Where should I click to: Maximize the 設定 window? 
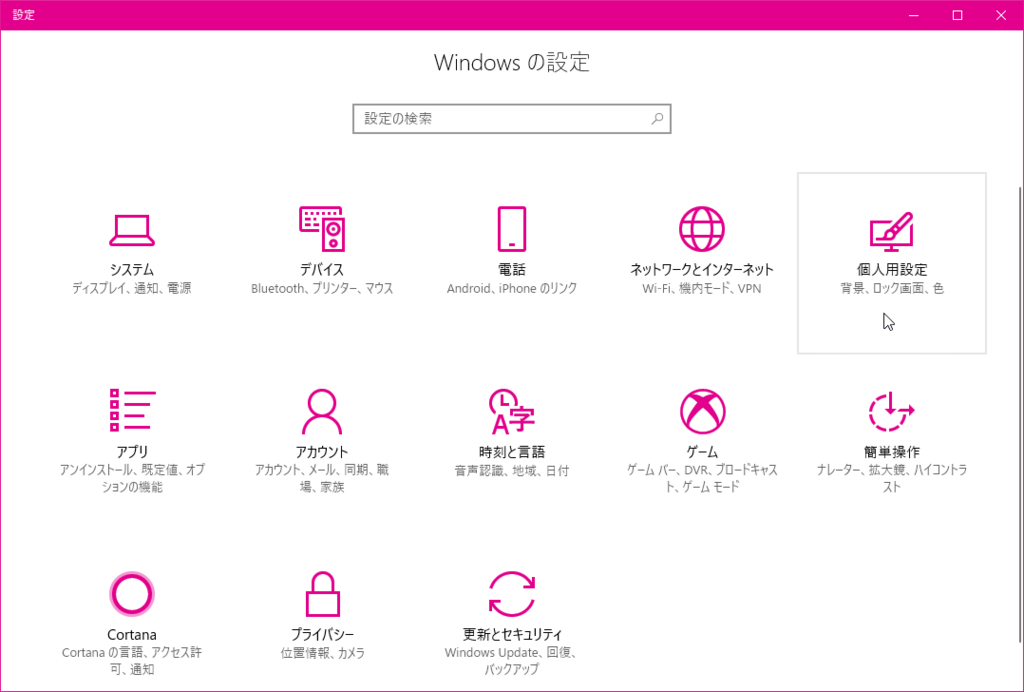(x=957, y=15)
